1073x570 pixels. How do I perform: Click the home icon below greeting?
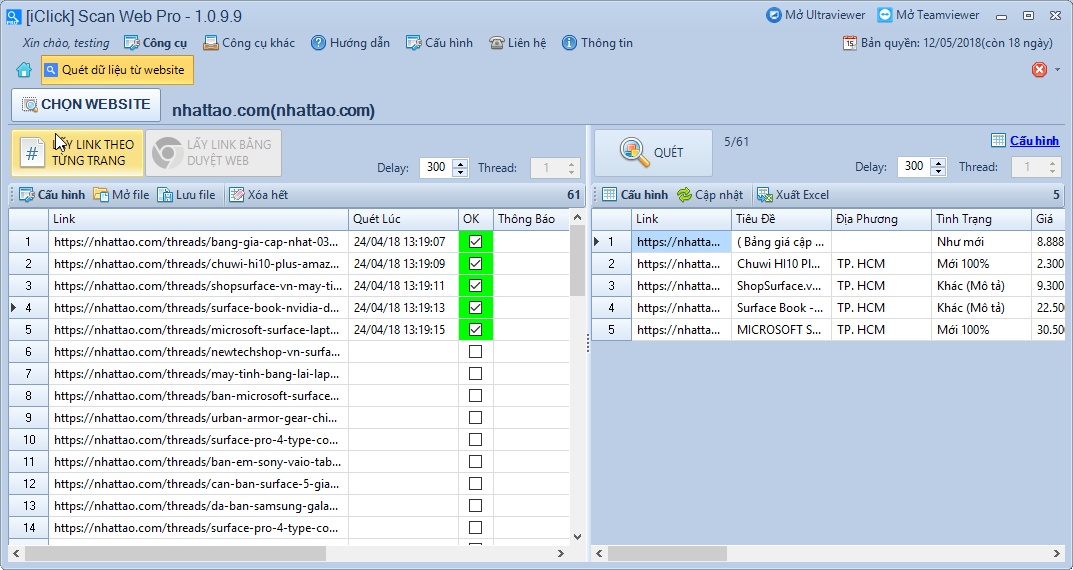24,70
